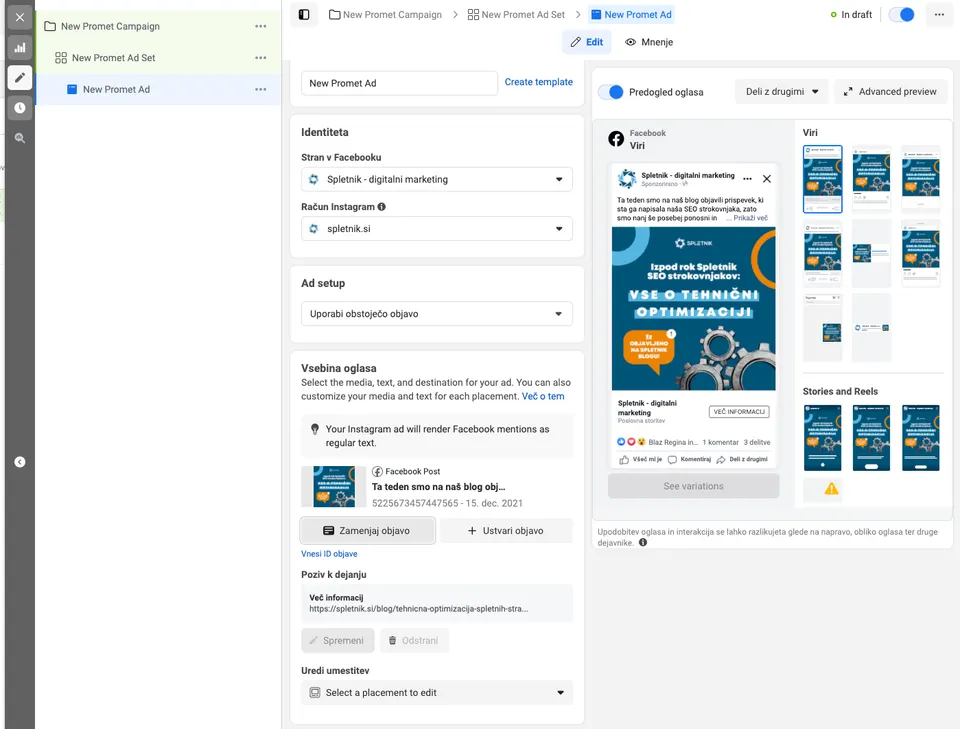Open the top-right more options ellipsis
The height and width of the screenshot is (729, 960).
click(939, 15)
